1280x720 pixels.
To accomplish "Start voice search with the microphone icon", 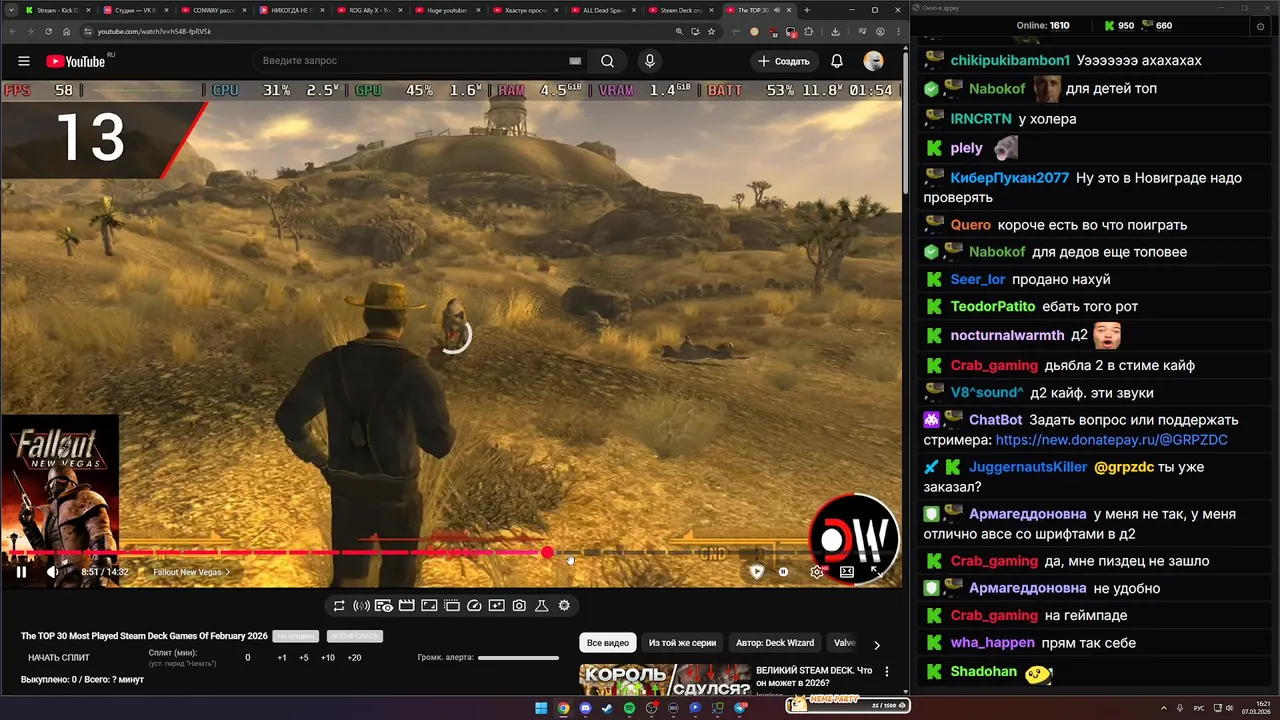I will tap(650, 61).
